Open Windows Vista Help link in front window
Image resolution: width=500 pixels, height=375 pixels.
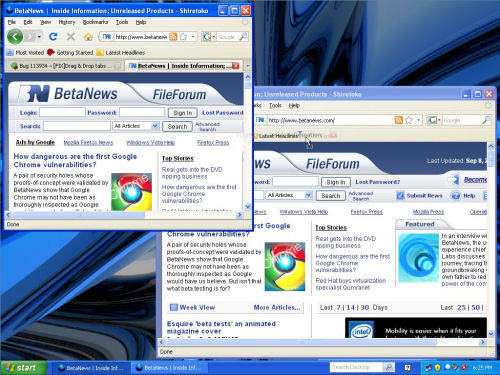[150, 143]
